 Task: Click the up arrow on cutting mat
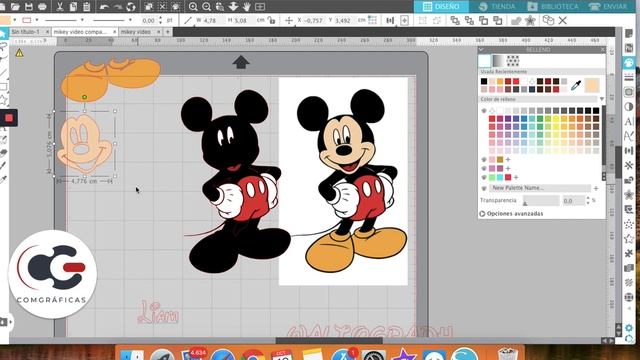[241, 62]
